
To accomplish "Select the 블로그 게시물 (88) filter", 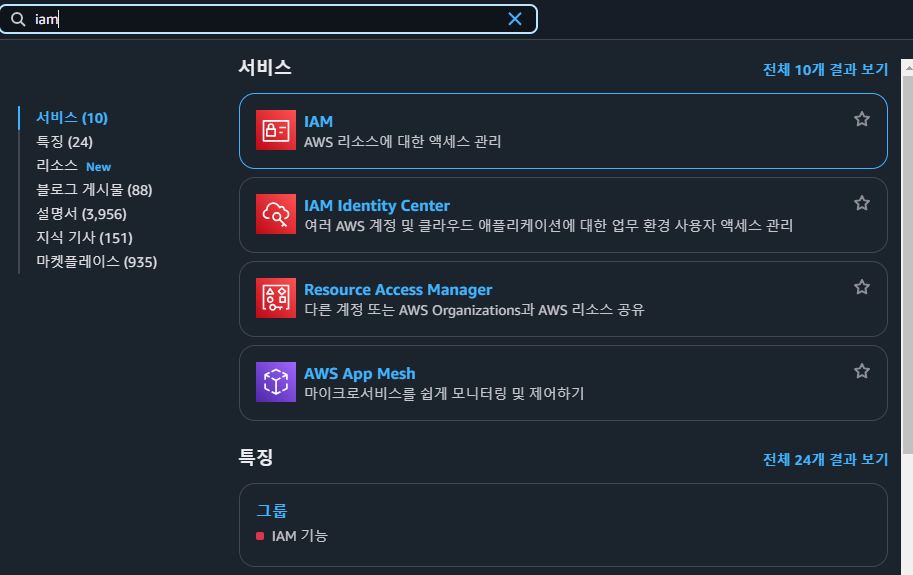I will 94,190.
